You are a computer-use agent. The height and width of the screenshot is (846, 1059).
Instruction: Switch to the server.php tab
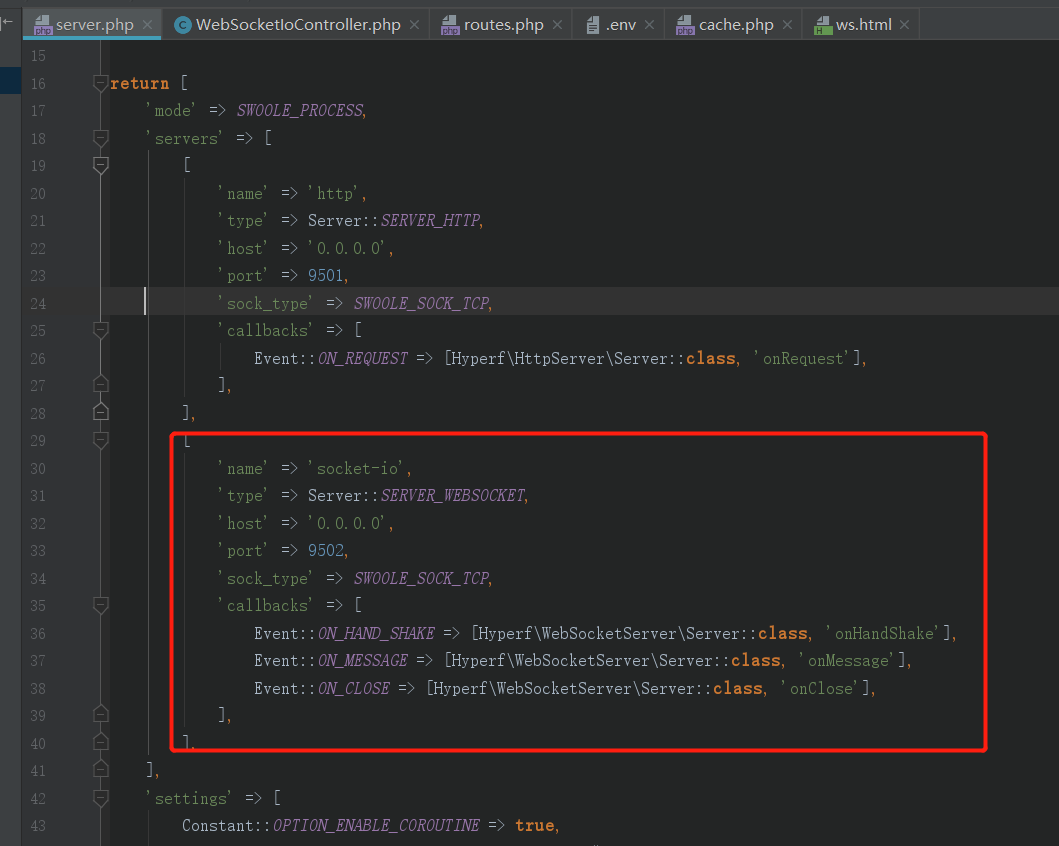94,25
